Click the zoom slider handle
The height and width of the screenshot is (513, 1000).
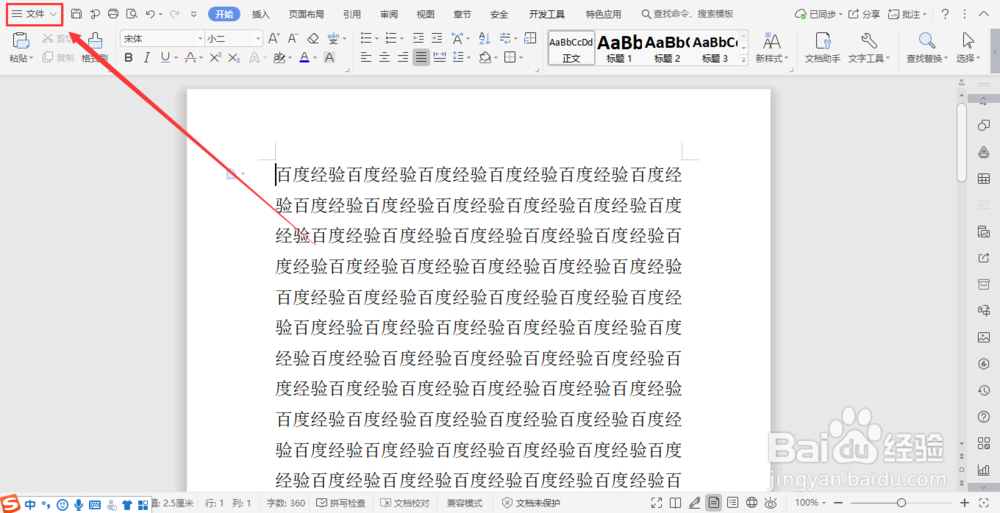(x=901, y=503)
